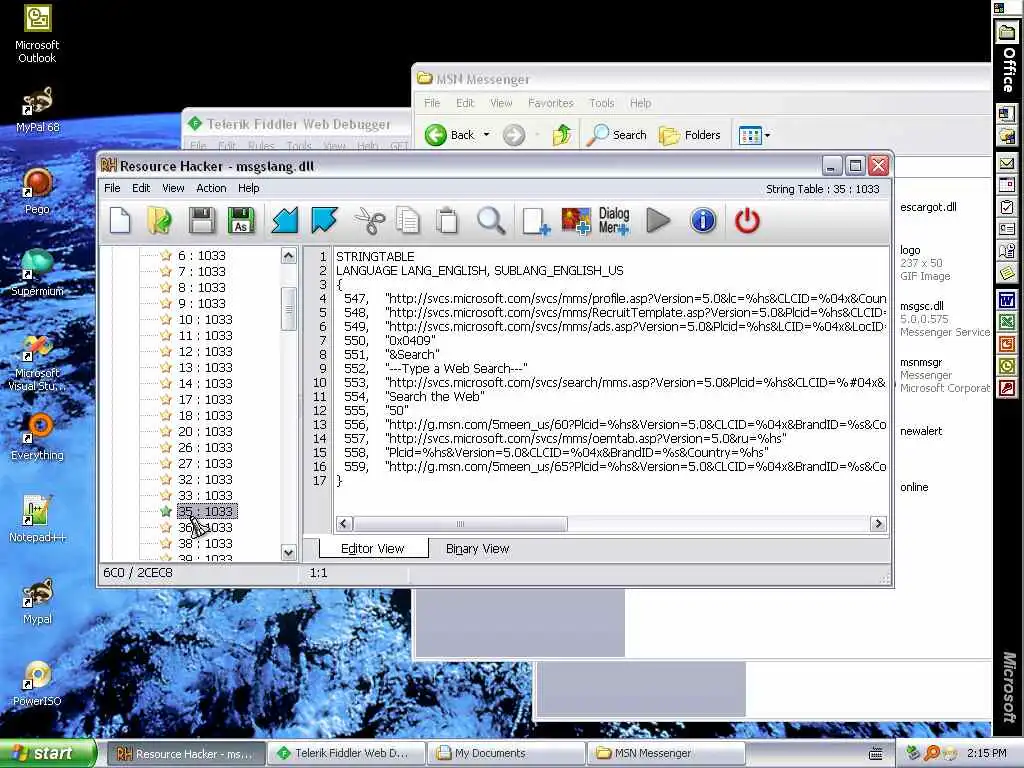Click Search in MSN Messenger toolbar
Viewport: 1024px width, 768px height.
click(616, 135)
